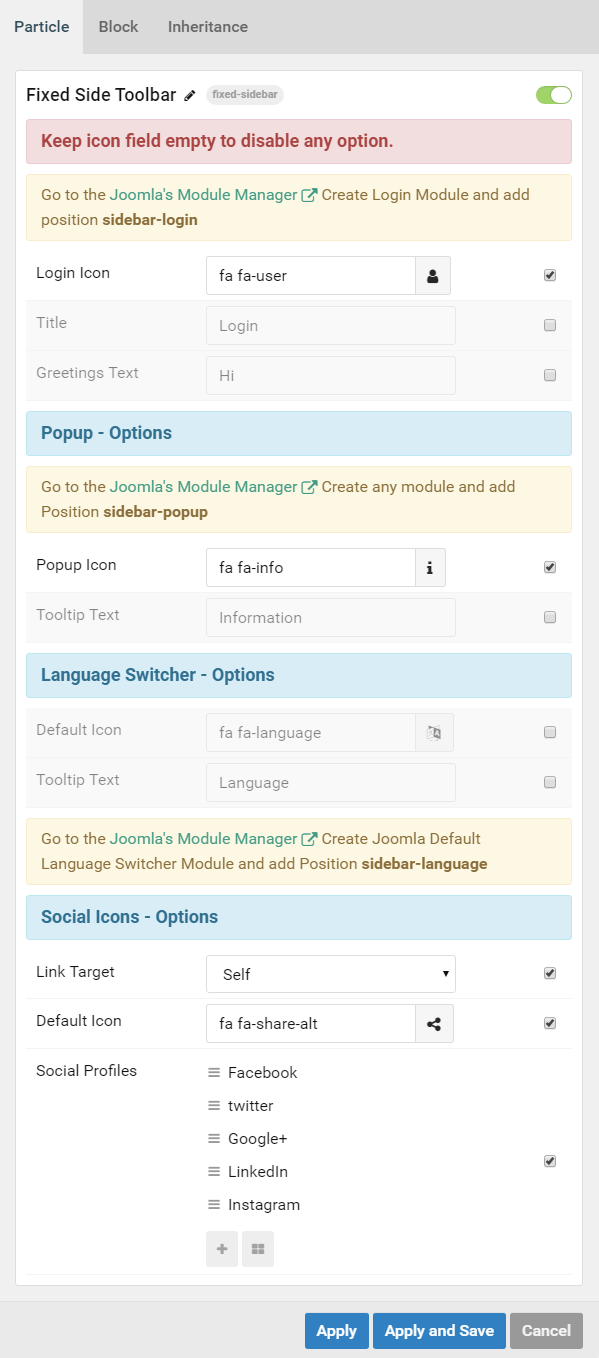Toggle the Fixed Side Toolbar enabled switch
The image size is (599, 1358).
pyautogui.click(x=554, y=95)
